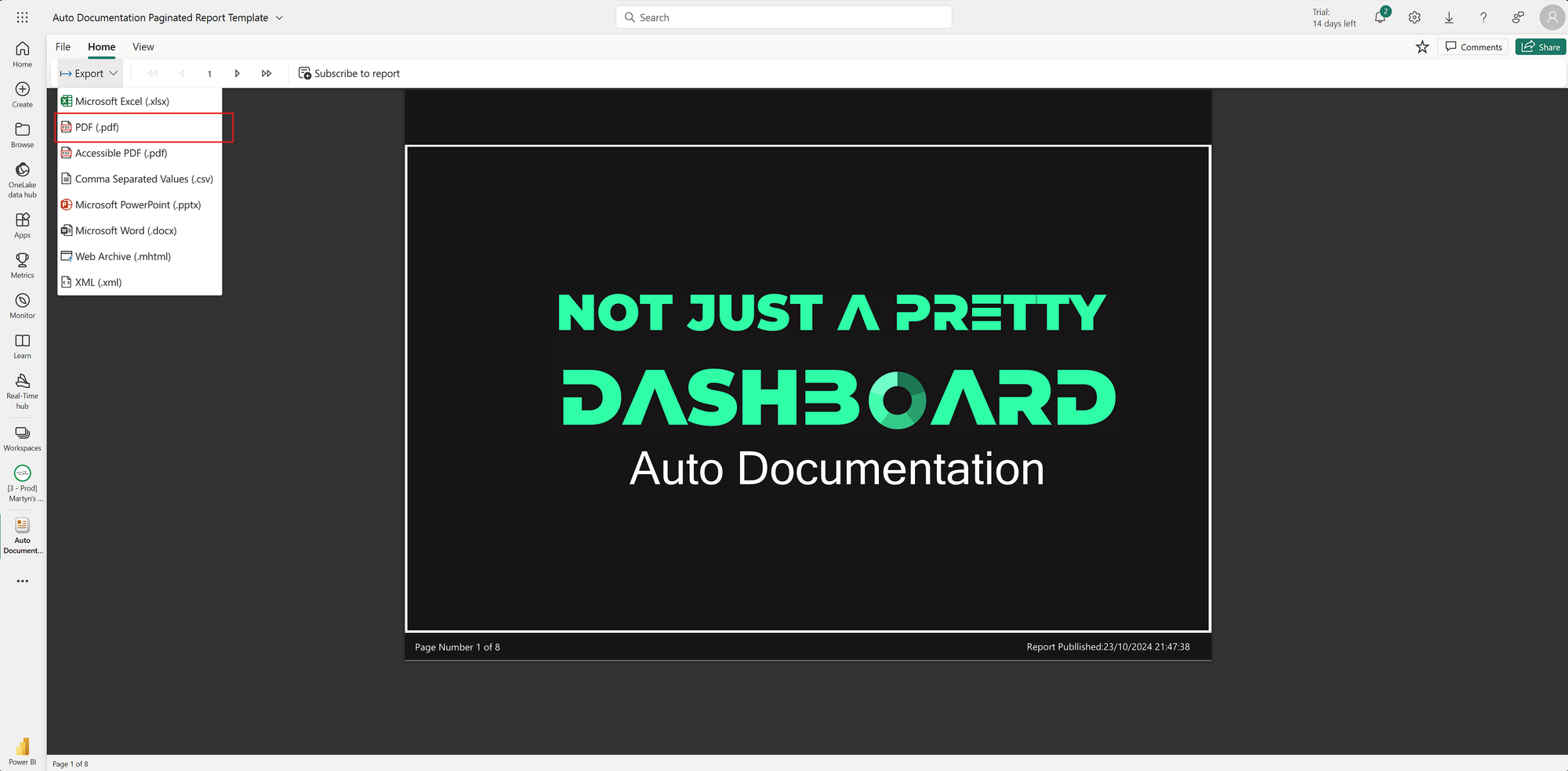Open help question mark
Image resolution: width=1568 pixels, height=771 pixels.
pos(1483,17)
